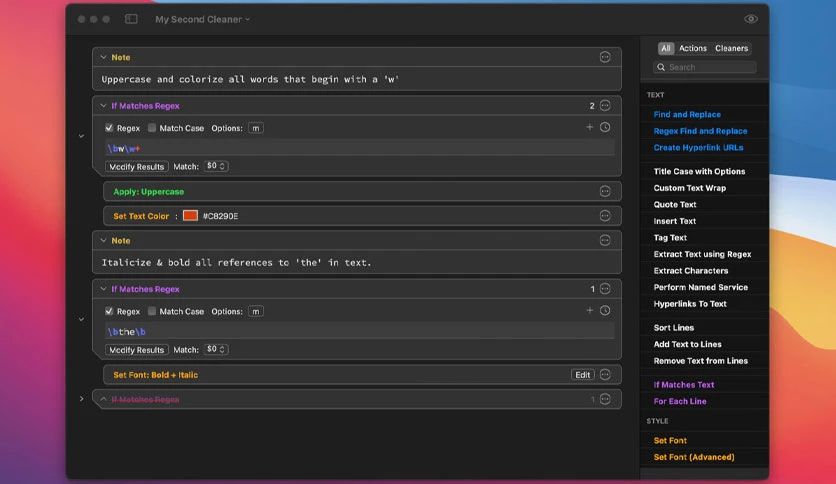Enable Match Case for the \bthe\b regex
Image resolution: width=836 pixels, height=484 pixels.
(x=152, y=311)
